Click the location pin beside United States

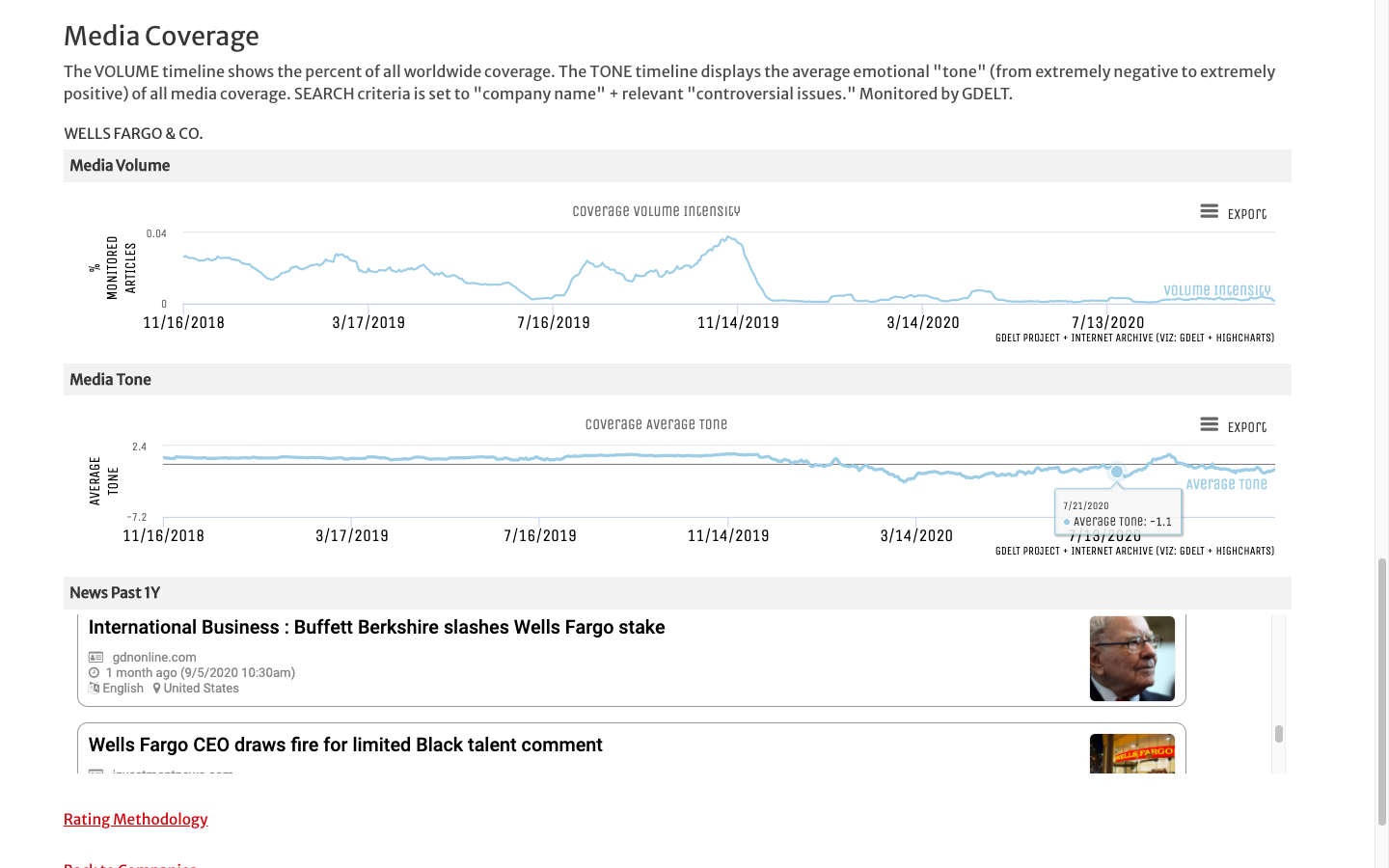156,689
